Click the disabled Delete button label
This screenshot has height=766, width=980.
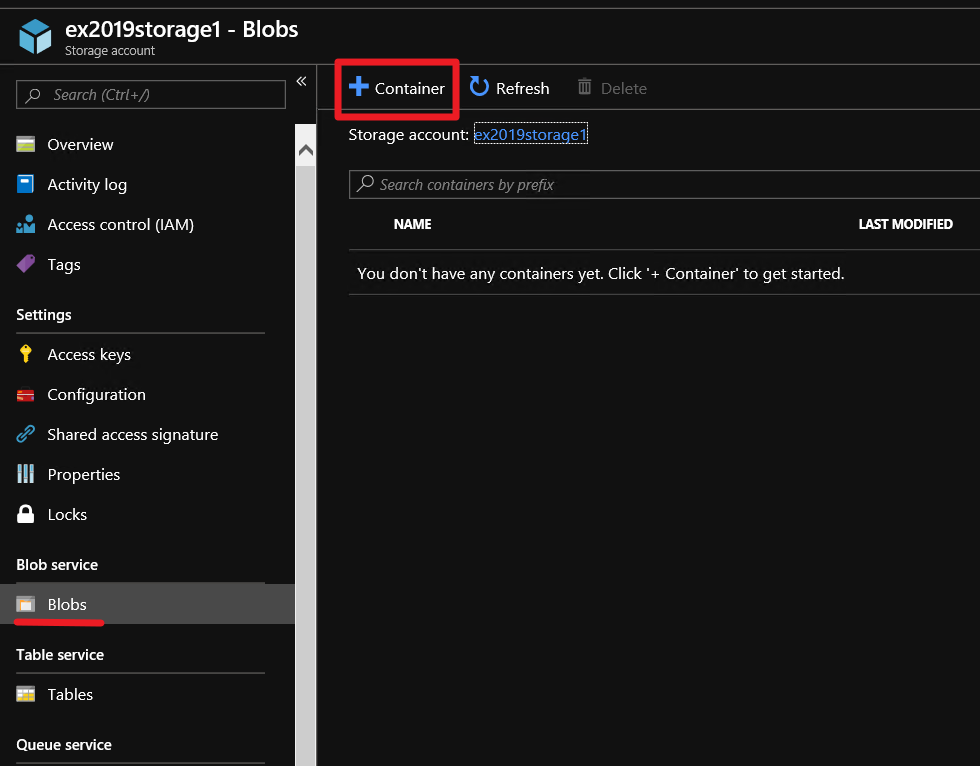[x=624, y=89]
